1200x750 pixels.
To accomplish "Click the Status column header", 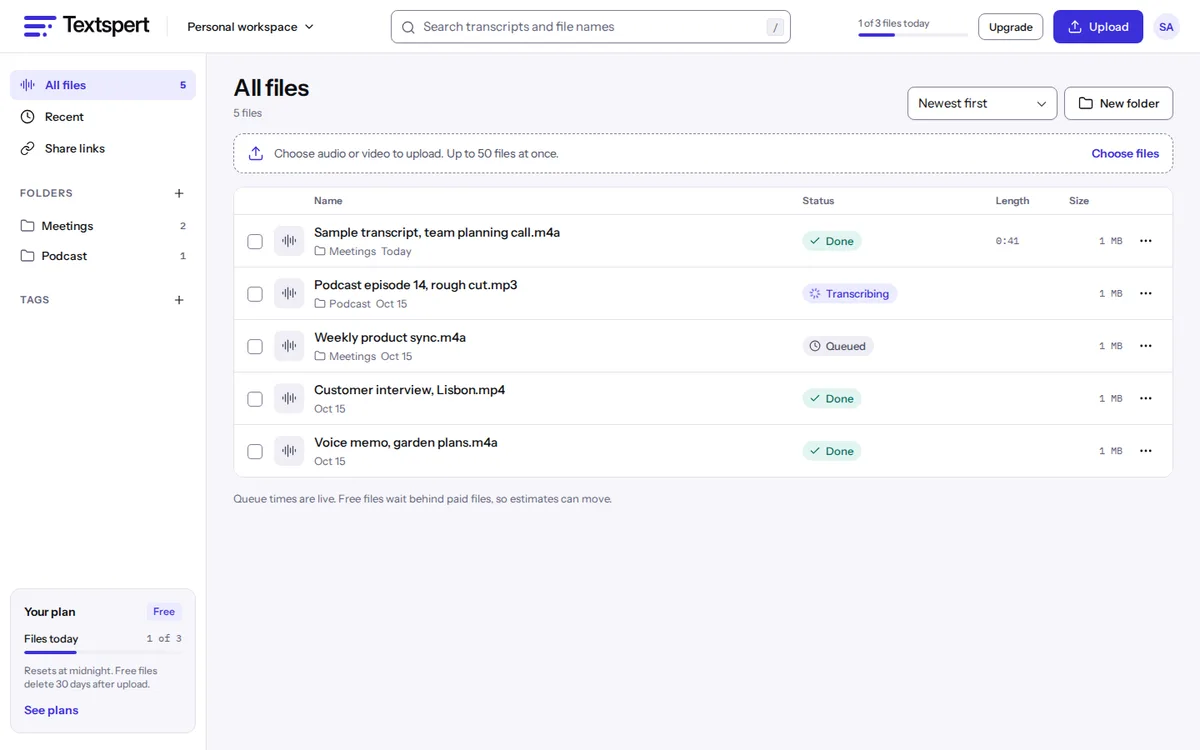I will click(x=818, y=201).
